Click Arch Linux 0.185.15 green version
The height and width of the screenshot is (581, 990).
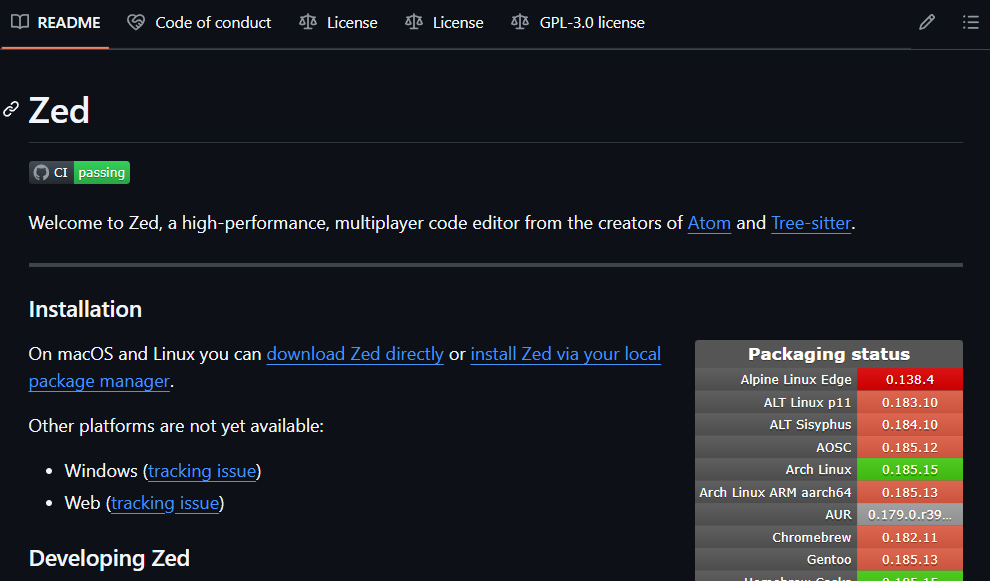[x=910, y=470]
